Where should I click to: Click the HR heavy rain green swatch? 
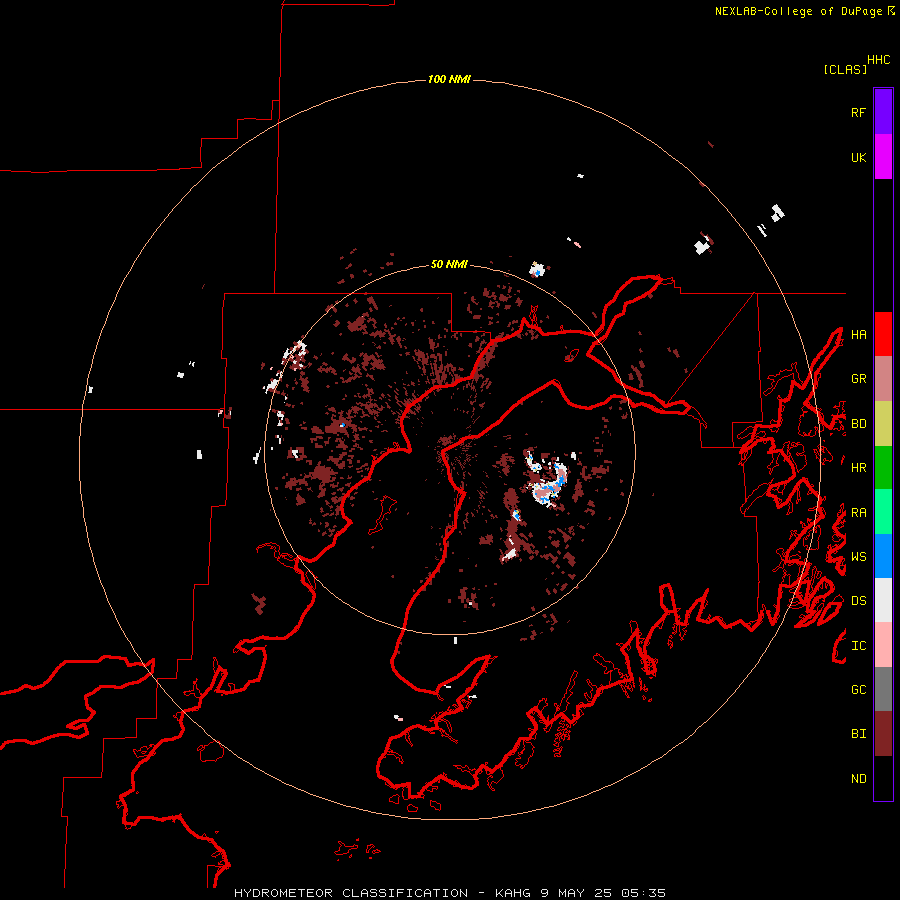click(883, 467)
